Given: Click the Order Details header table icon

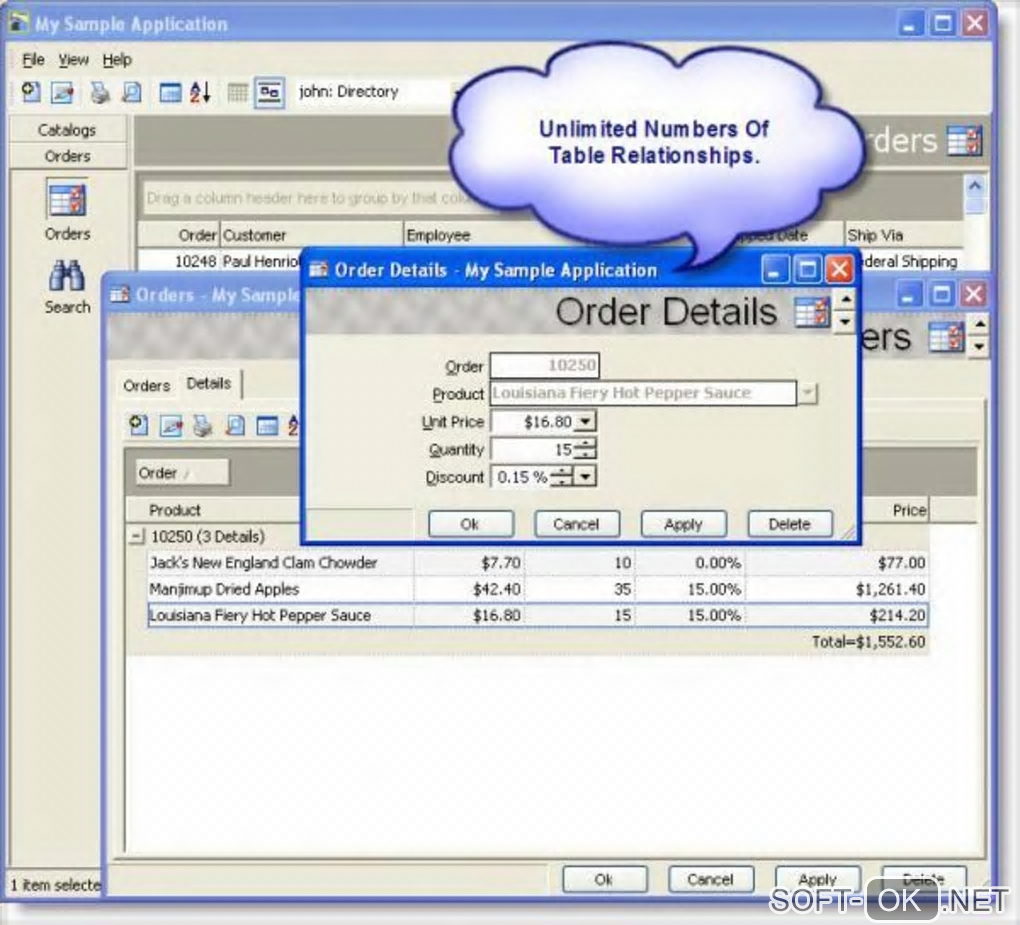Looking at the screenshot, I should [x=812, y=312].
